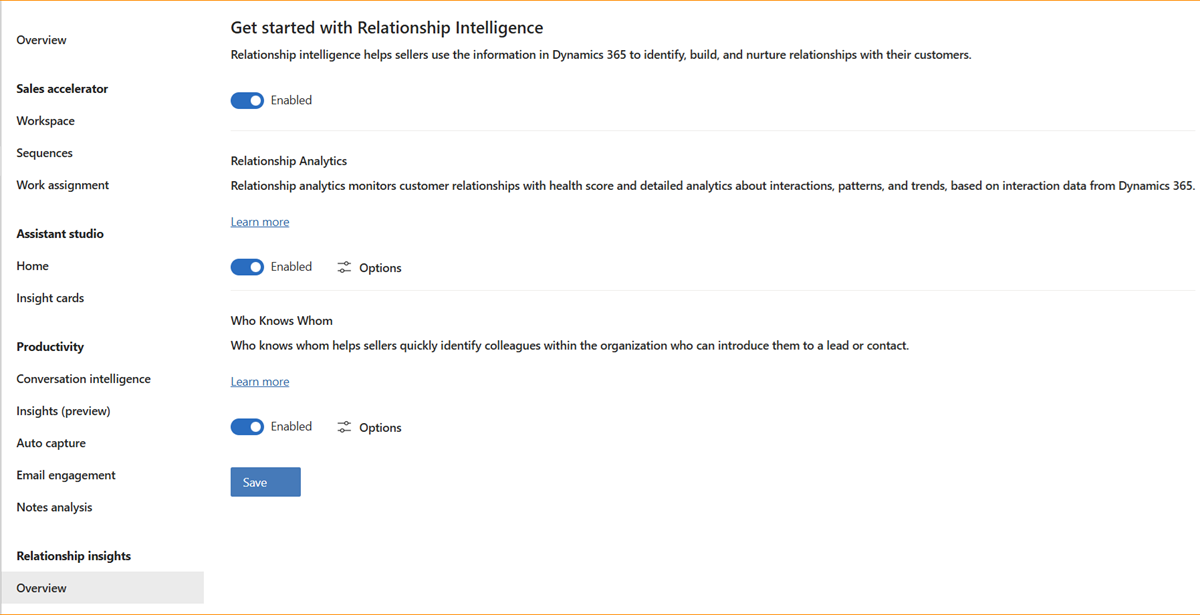The width and height of the screenshot is (1200, 615).
Task: Navigate to Sequences
Action: (x=44, y=152)
